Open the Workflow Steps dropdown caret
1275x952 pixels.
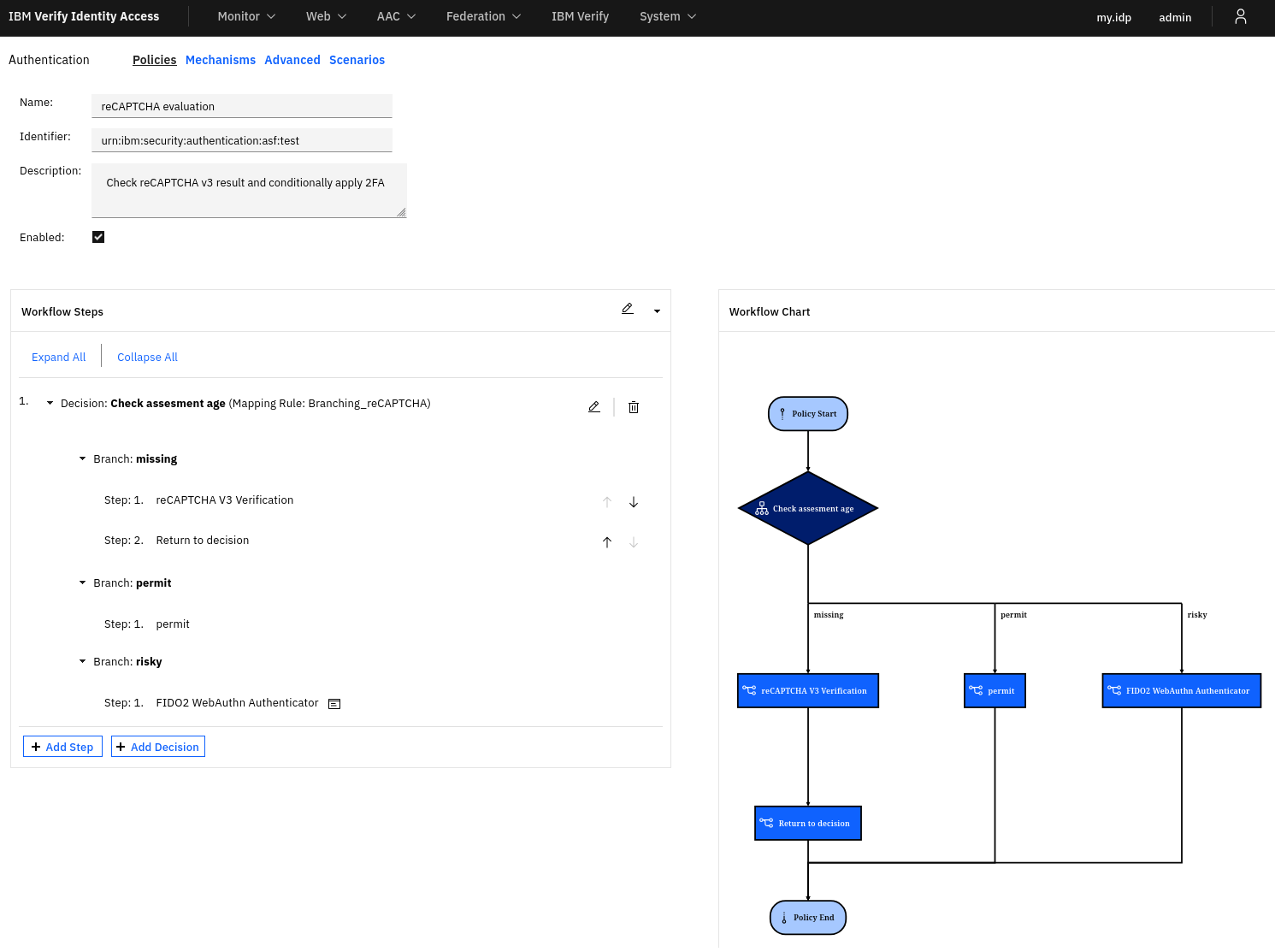coord(657,311)
